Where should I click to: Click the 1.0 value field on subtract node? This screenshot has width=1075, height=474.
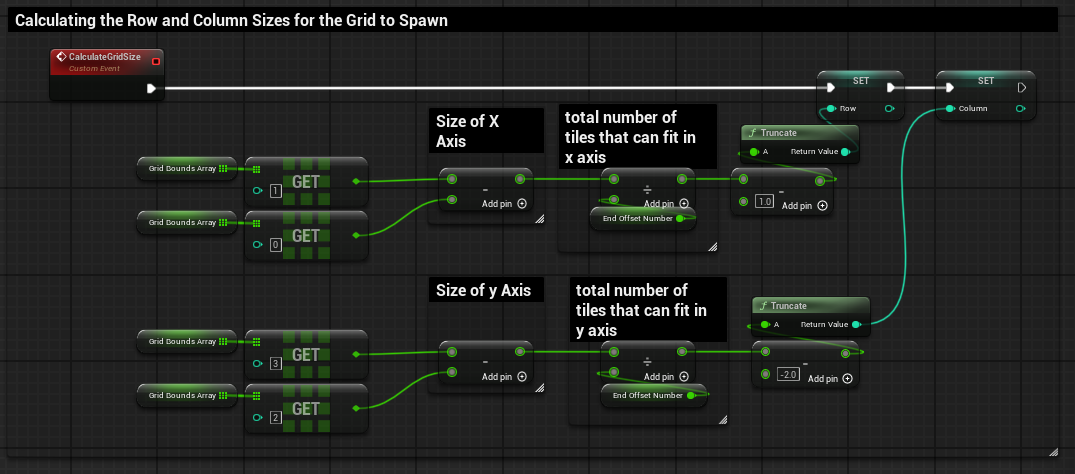click(x=765, y=202)
